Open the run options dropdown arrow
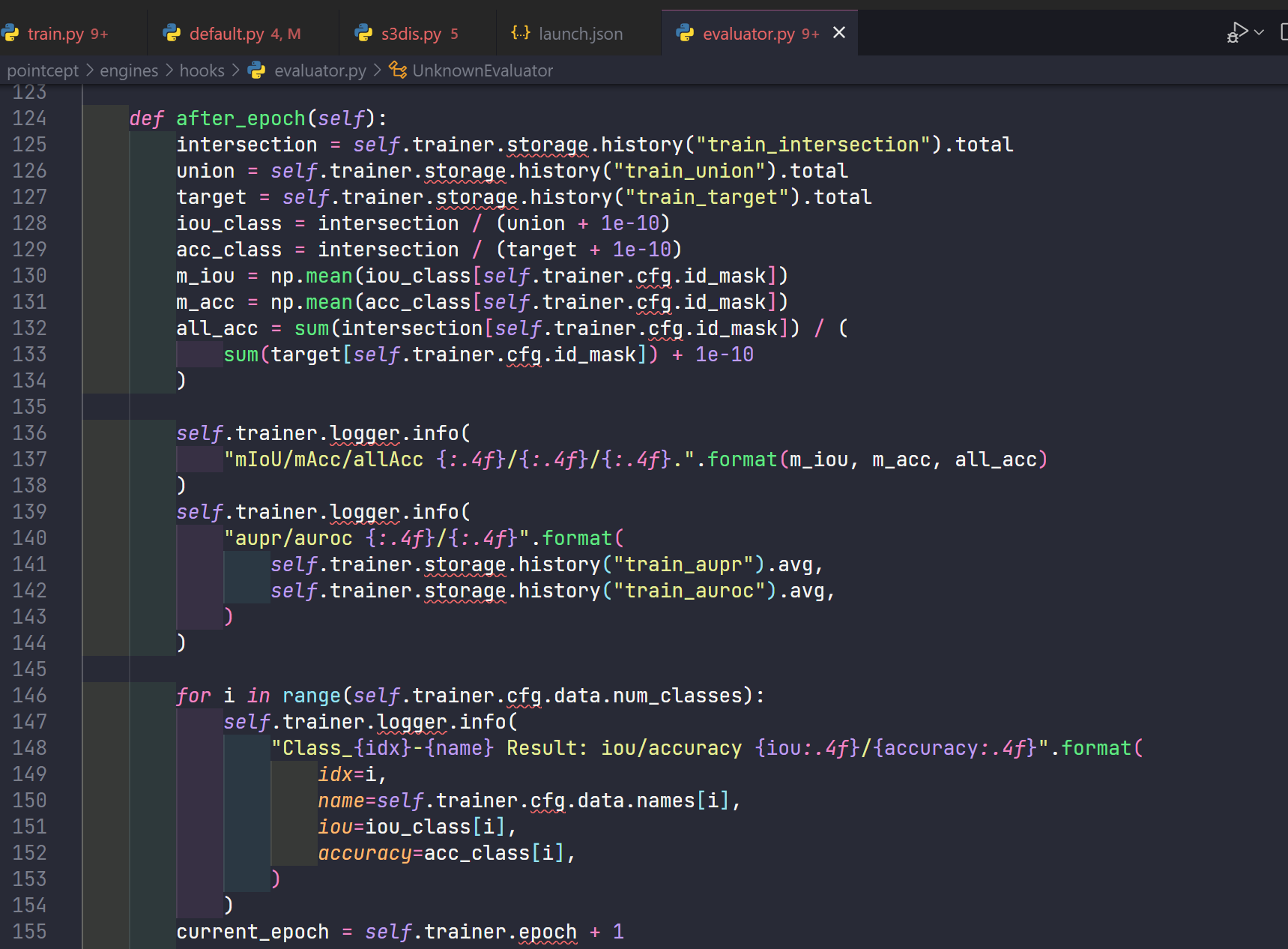1288x949 pixels. (x=1259, y=32)
